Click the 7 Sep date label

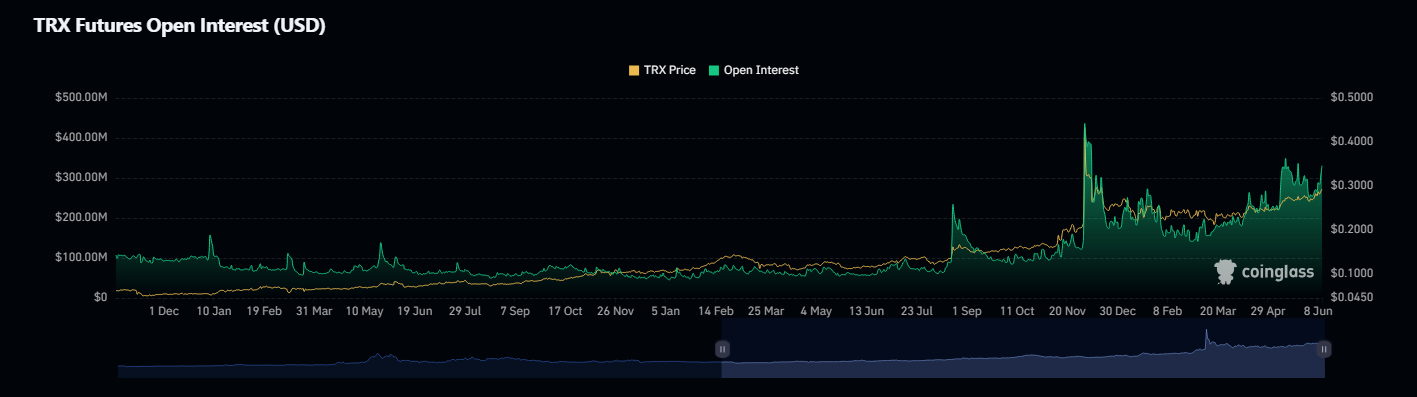[x=515, y=311]
